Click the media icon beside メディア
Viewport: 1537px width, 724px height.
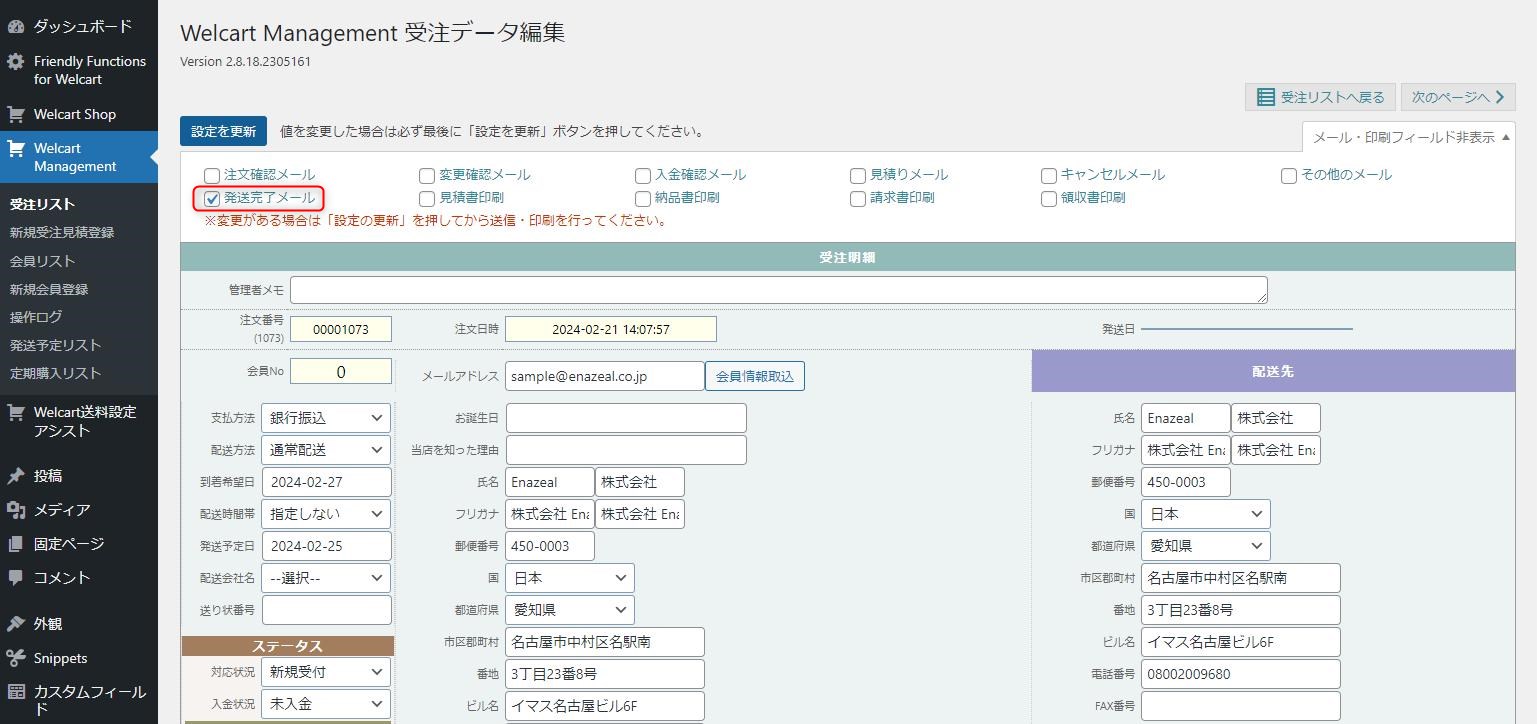15,510
